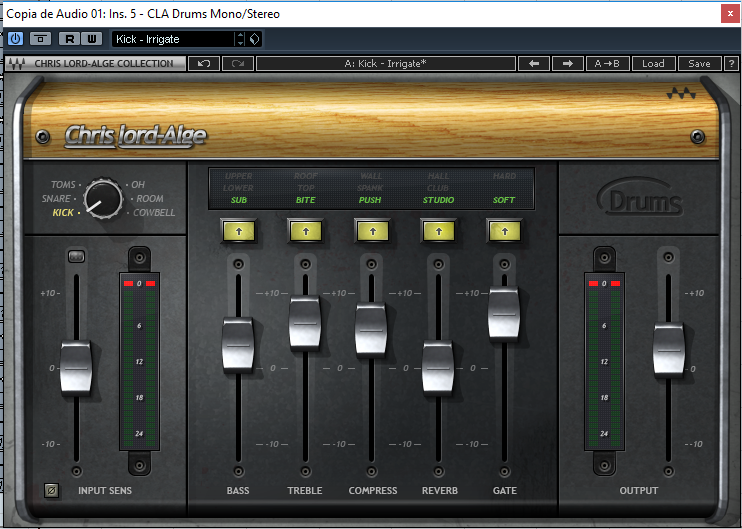Select COWBELL drum type
742x529 pixels.
tap(154, 213)
